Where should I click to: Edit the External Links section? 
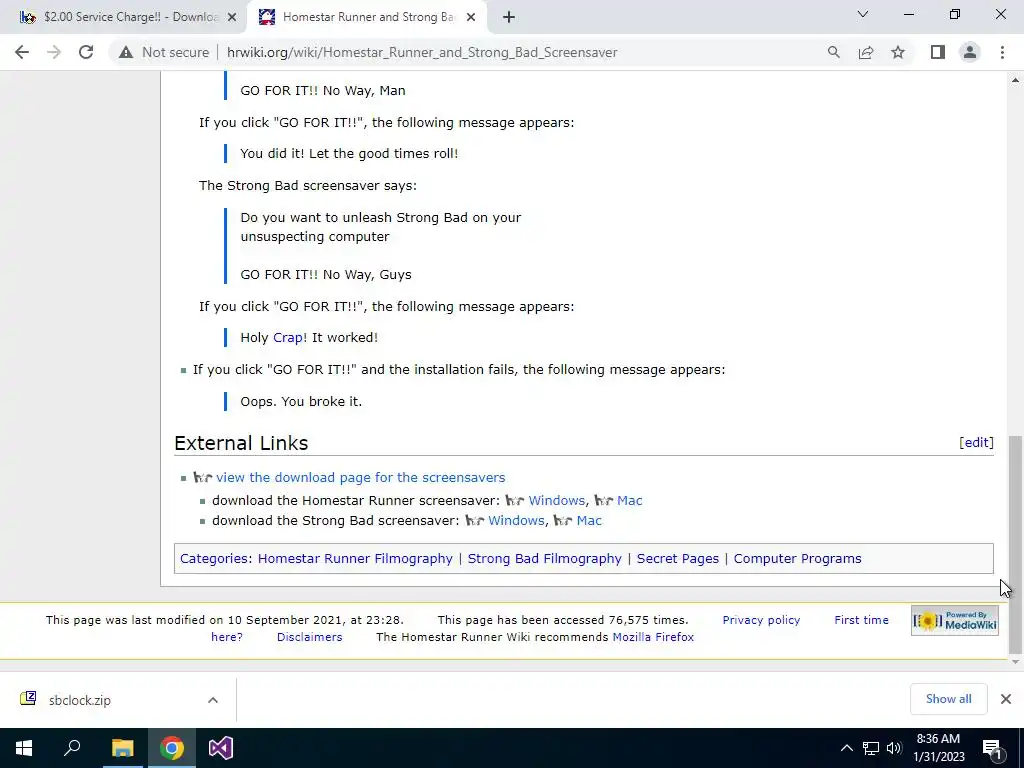point(976,443)
